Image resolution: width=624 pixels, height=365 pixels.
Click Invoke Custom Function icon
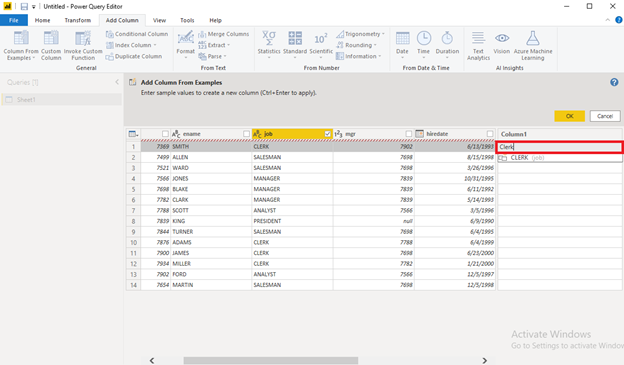point(83,38)
